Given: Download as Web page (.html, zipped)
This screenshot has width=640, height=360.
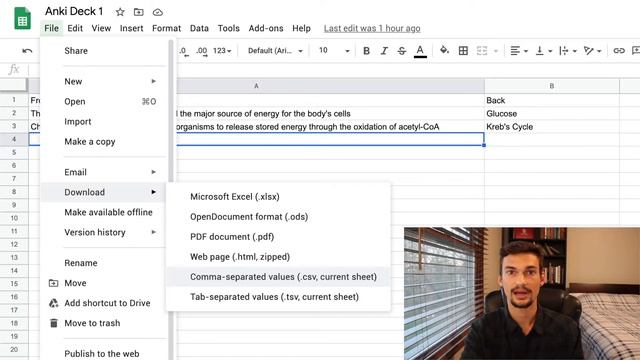Looking at the screenshot, I should point(278,257).
